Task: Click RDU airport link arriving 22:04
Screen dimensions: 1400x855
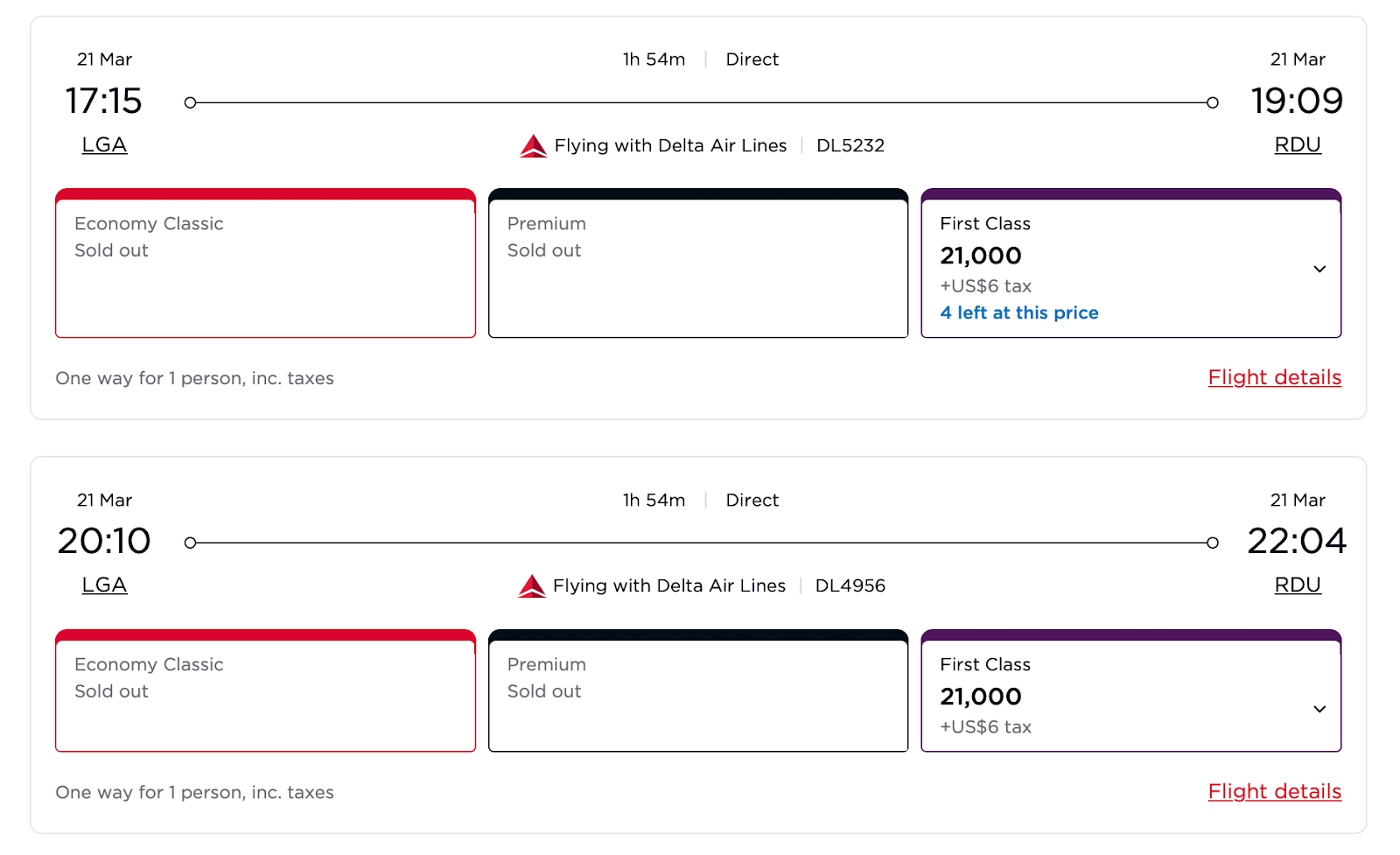Action: click(1297, 585)
